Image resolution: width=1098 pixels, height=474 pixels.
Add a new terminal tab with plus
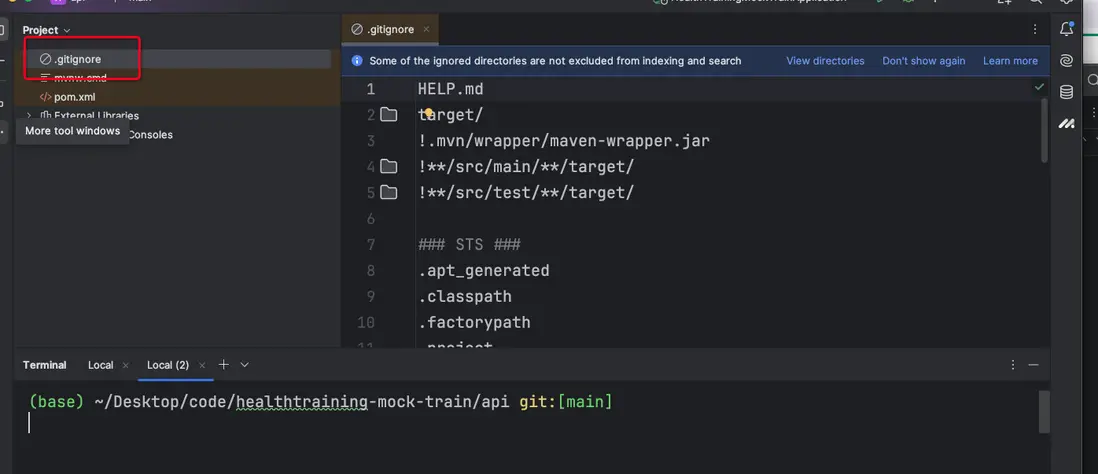pos(224,365)
